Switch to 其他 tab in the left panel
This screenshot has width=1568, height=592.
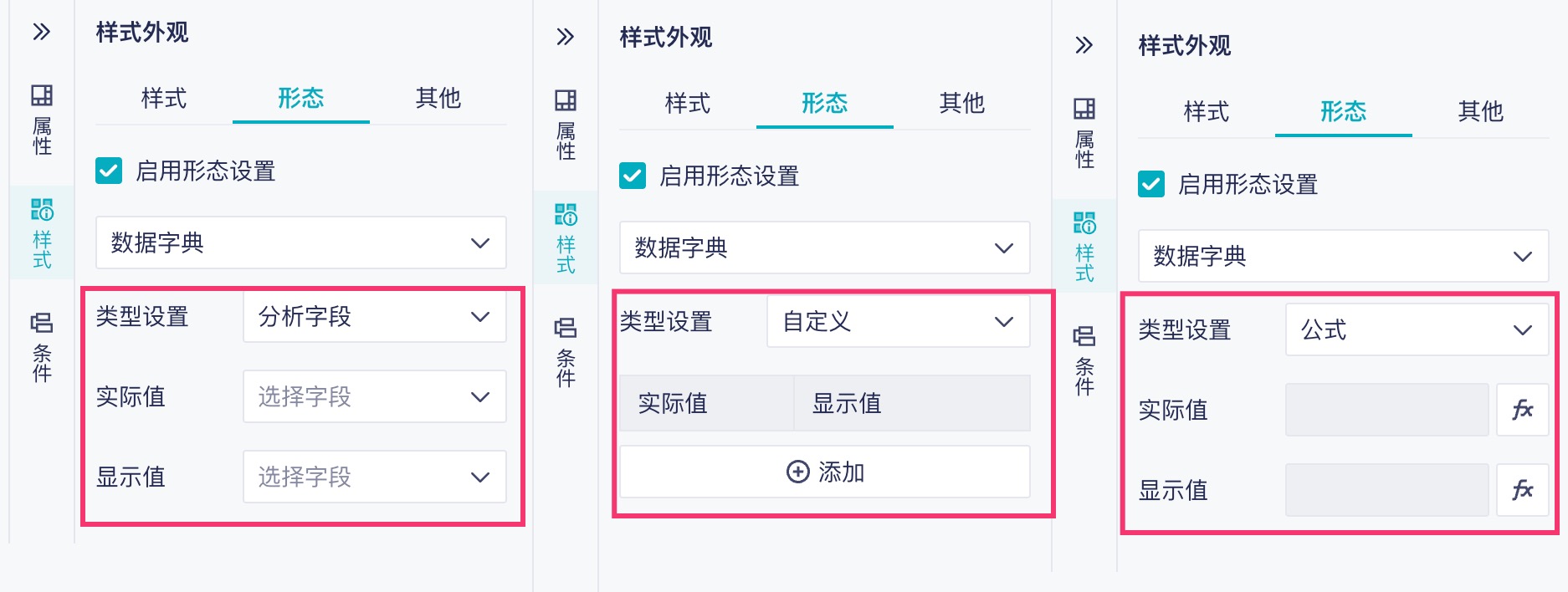pos(438,99)
